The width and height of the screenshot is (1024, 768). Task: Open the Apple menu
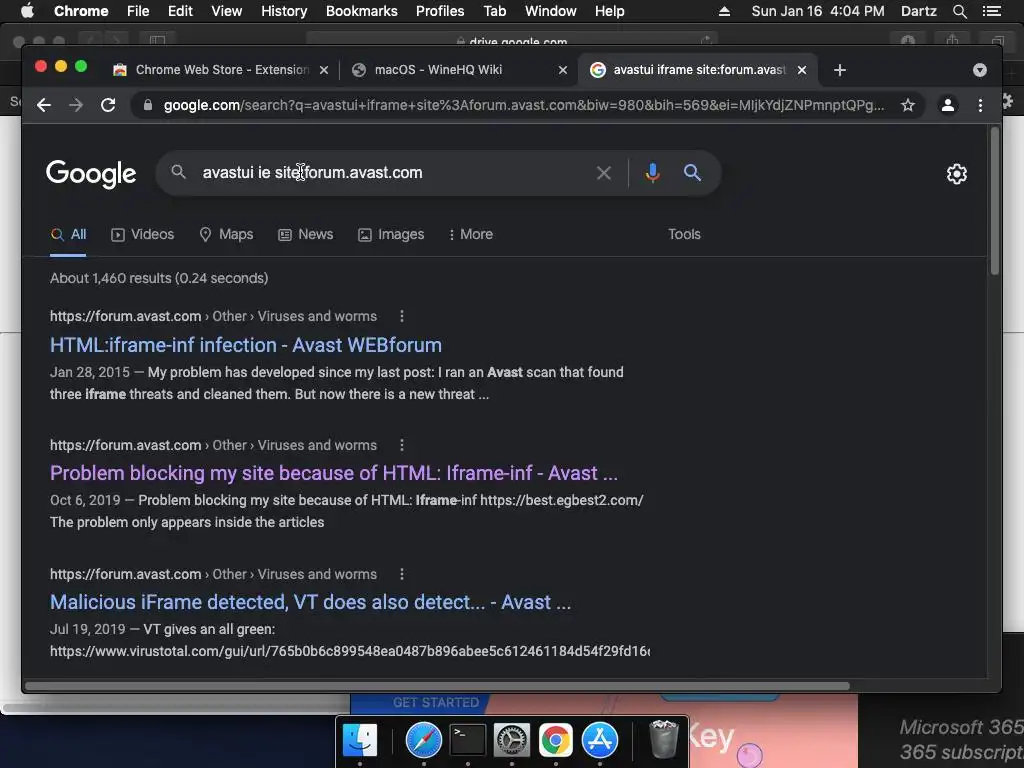click(x=27, y=11)
